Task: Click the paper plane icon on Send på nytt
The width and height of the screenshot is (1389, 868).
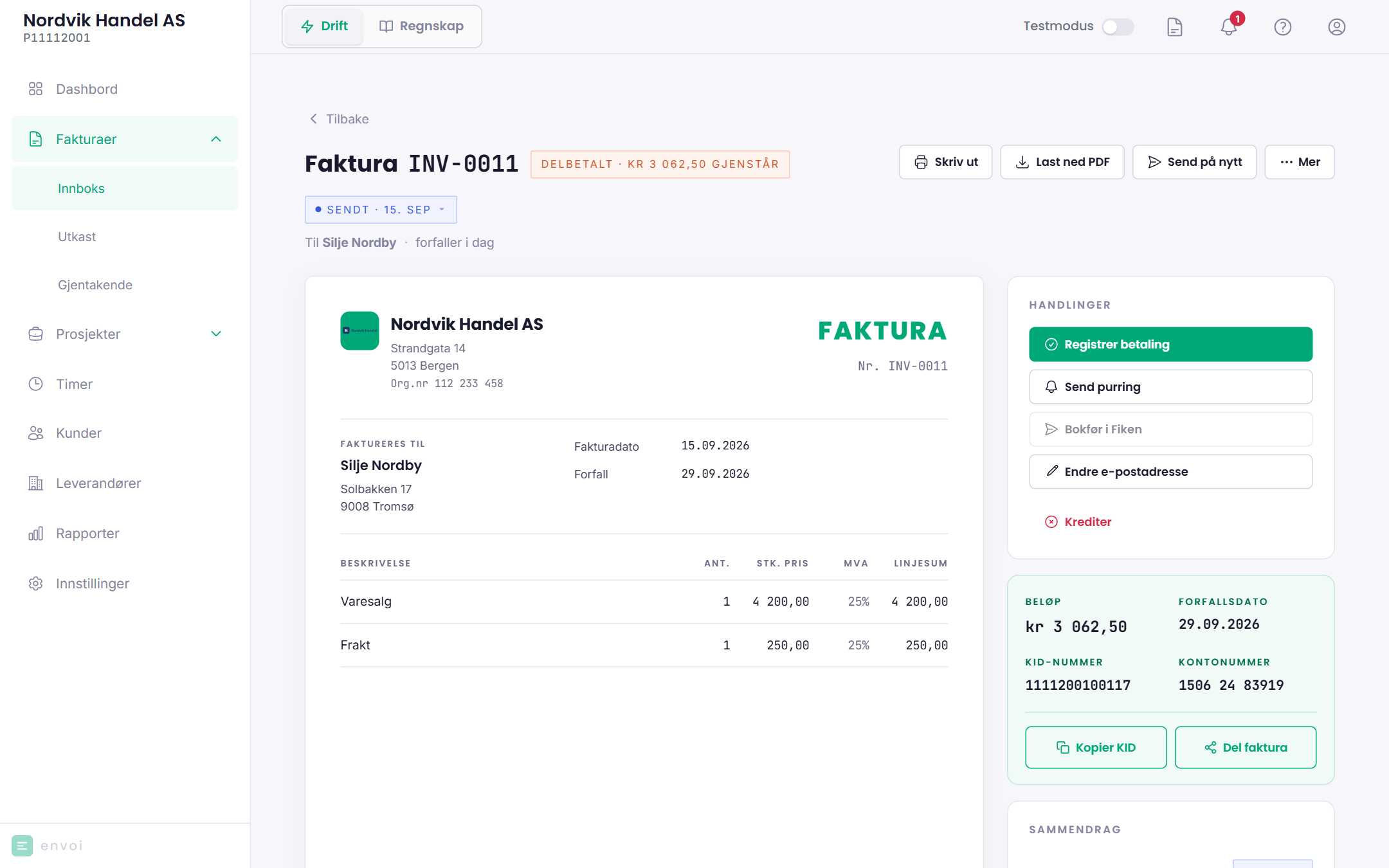Action: click(1154, 162)
